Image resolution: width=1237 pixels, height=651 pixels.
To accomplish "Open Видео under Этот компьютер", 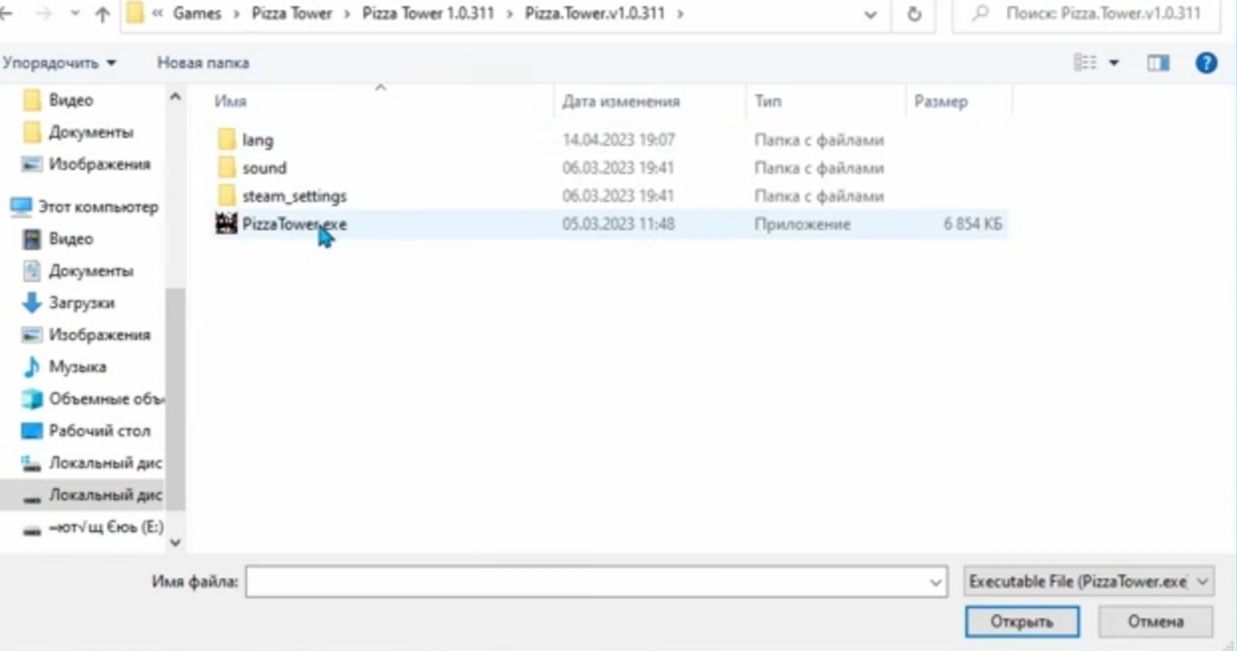I will (70, 239).
